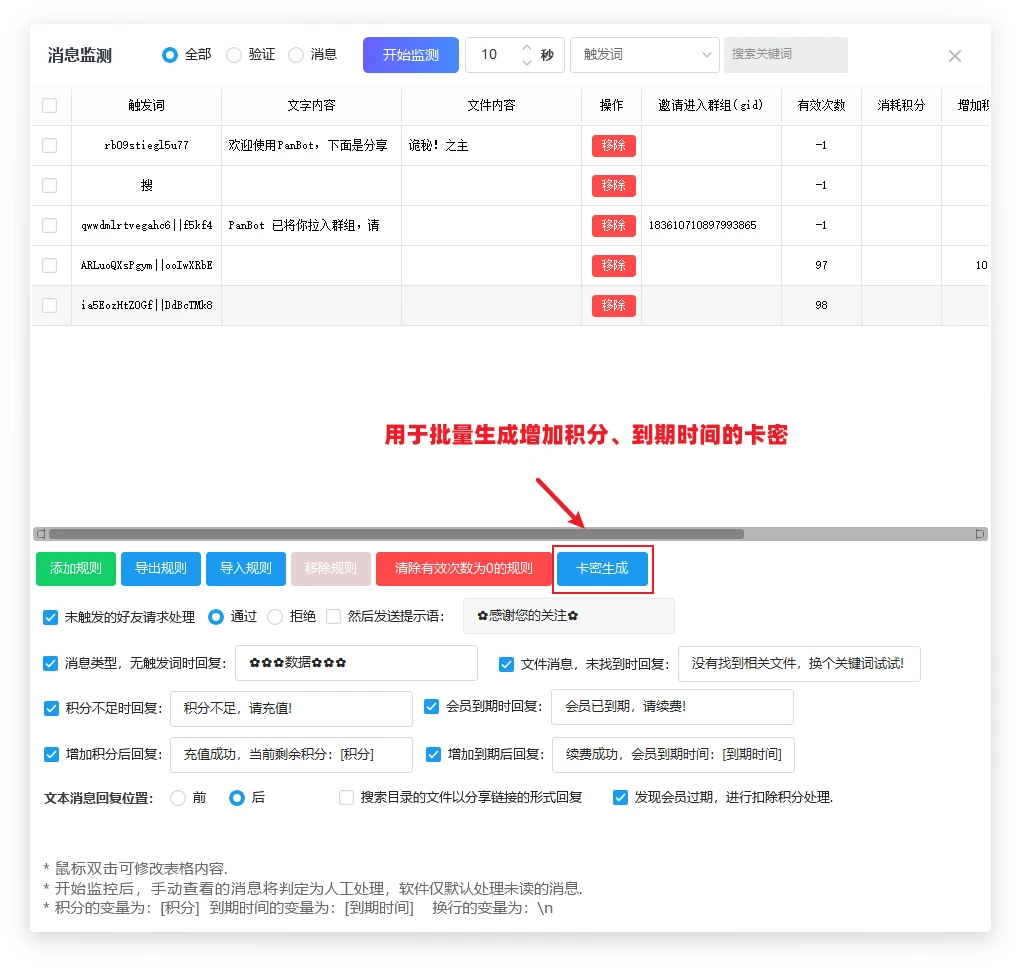
Task: Click right arrow of horizontal scrollbar
Action: click(980, 534)
